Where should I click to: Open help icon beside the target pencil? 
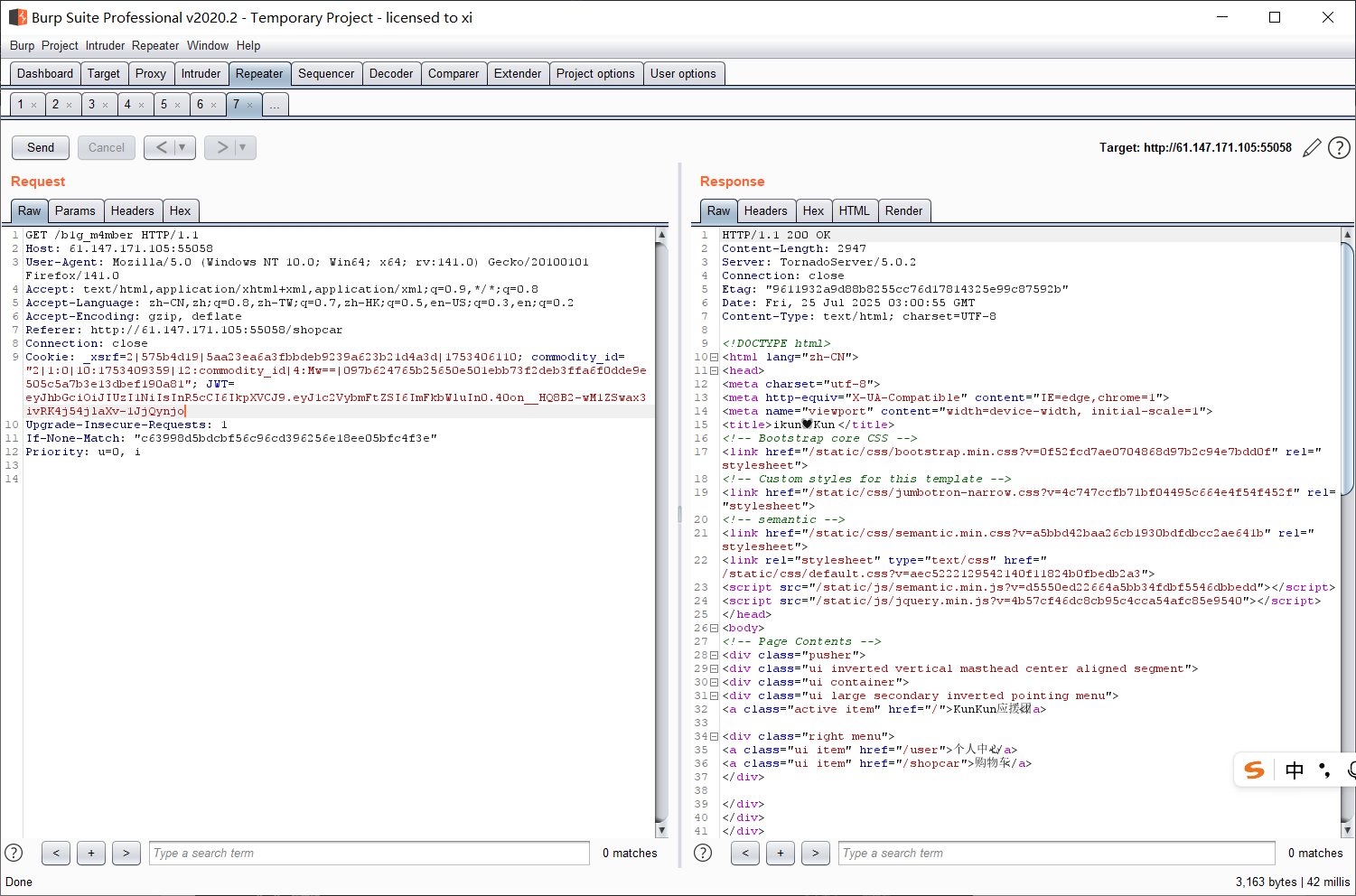pos(1339,148)
